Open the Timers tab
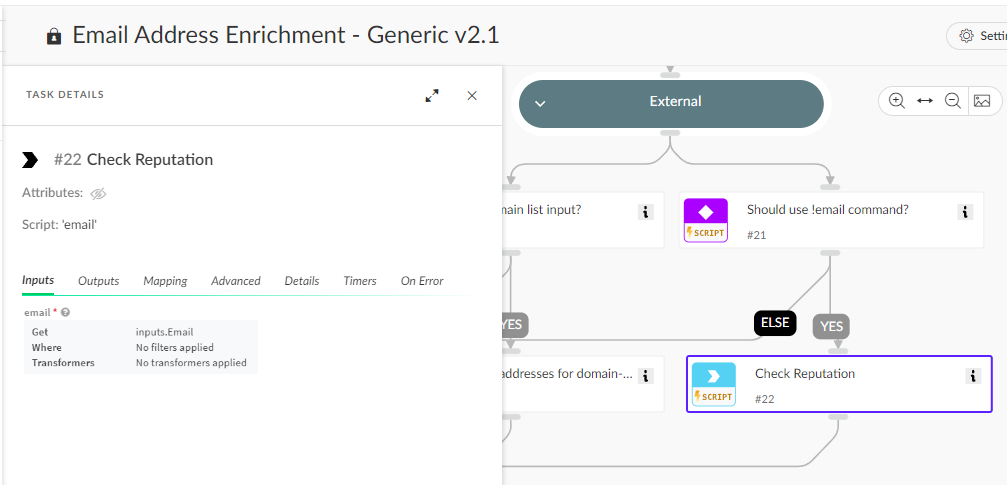The width and height of the screenshot is (1007, 485). 360,281
